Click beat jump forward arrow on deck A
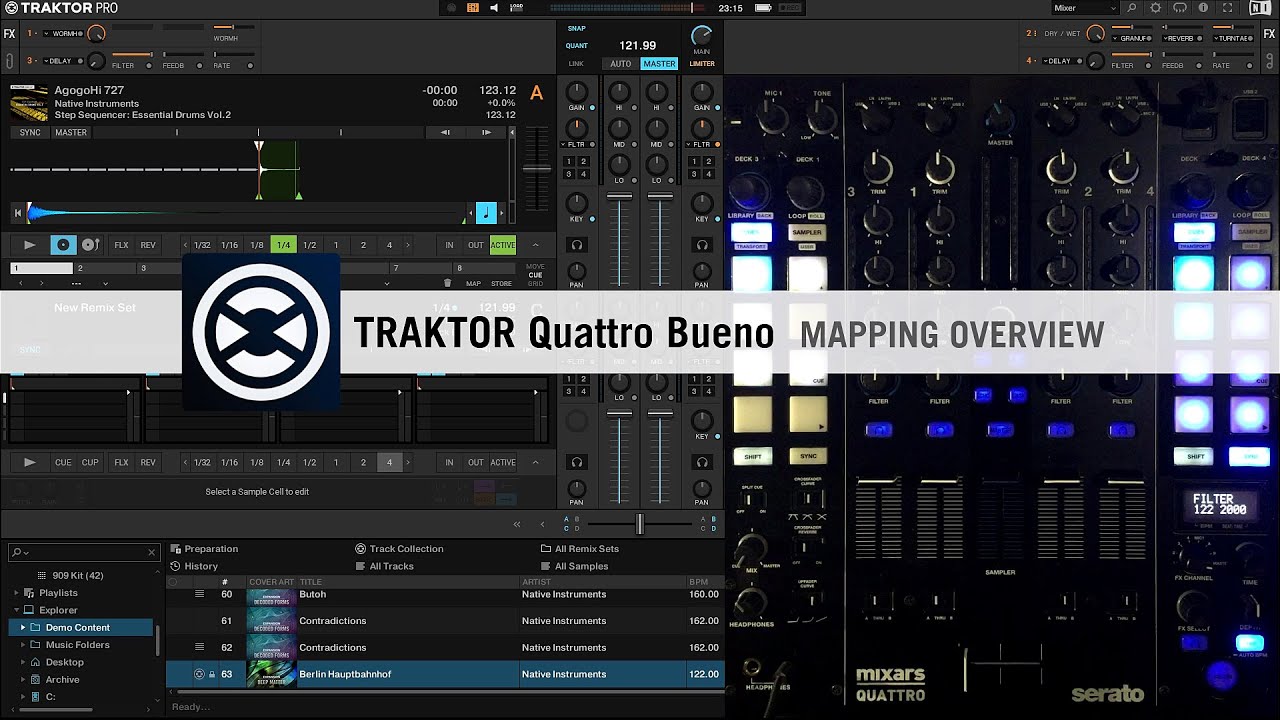 click(x=487, y=132)
